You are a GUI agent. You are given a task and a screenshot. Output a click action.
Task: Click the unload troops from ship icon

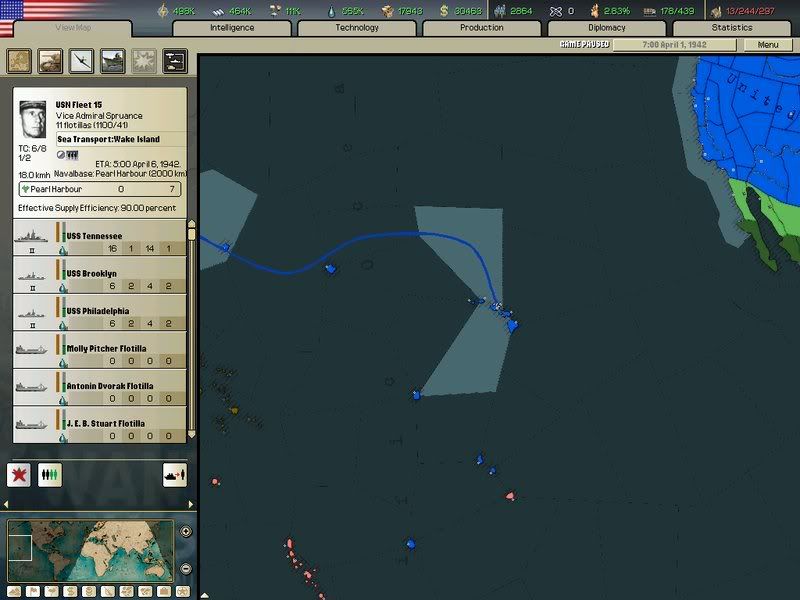(174, 475)
